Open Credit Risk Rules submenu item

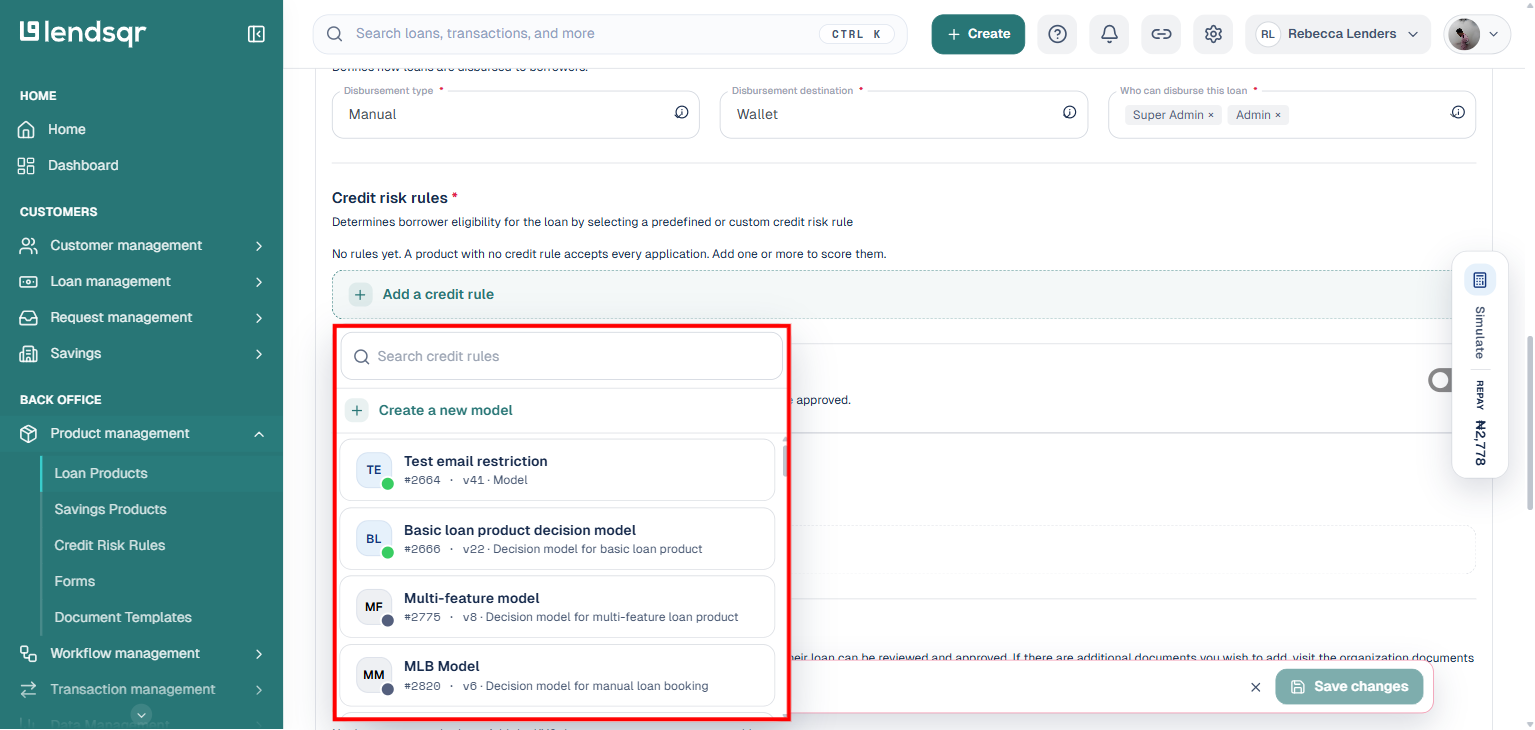[x=110, y=545]
